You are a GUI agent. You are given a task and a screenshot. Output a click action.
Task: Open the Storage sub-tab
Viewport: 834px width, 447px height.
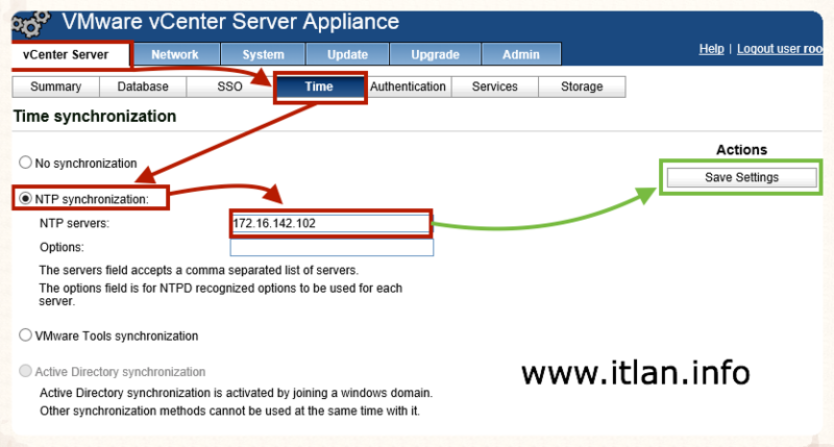pos(582,87)
